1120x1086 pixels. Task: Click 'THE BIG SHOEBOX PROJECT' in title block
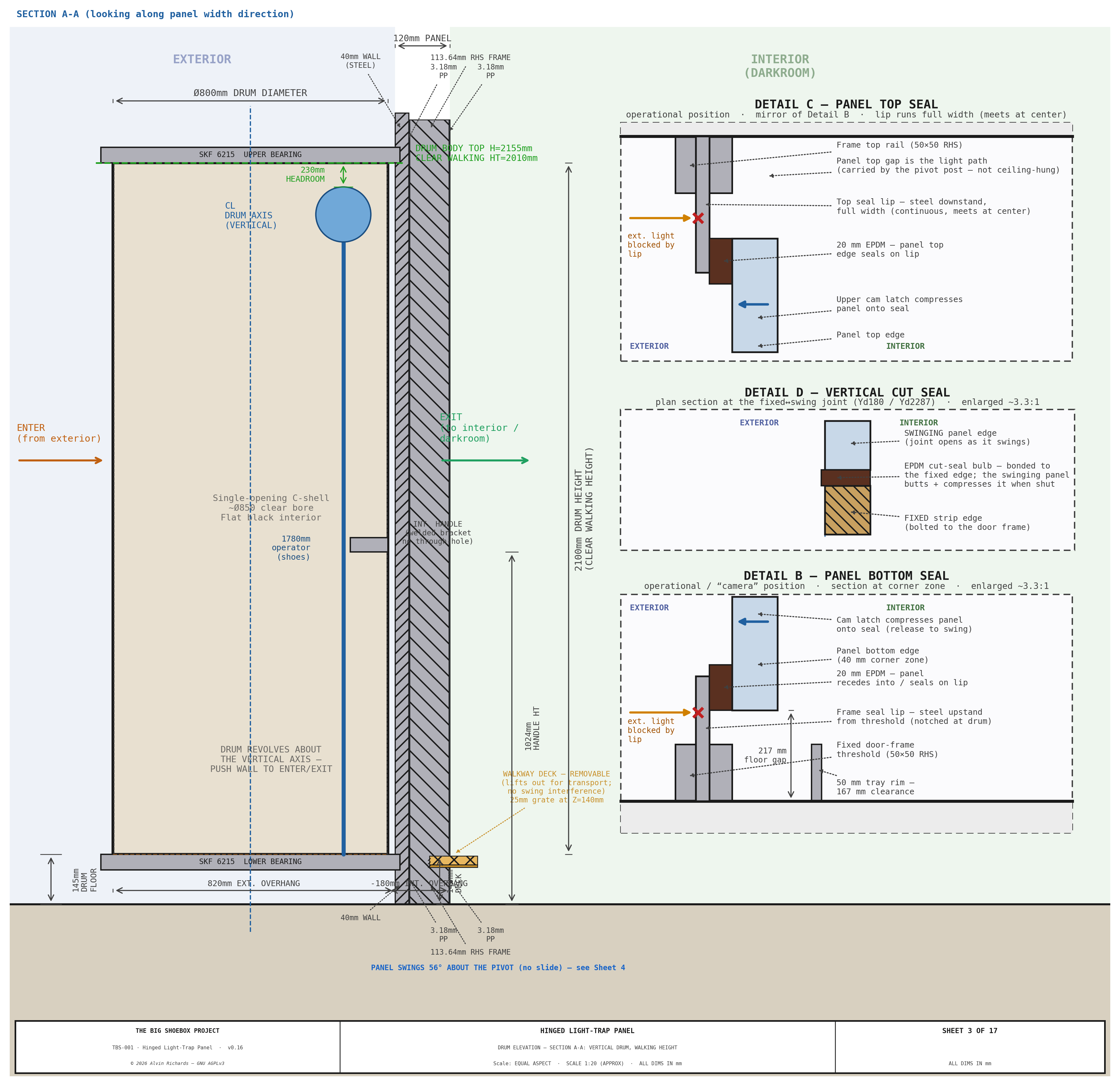[x=177, y=1031]
